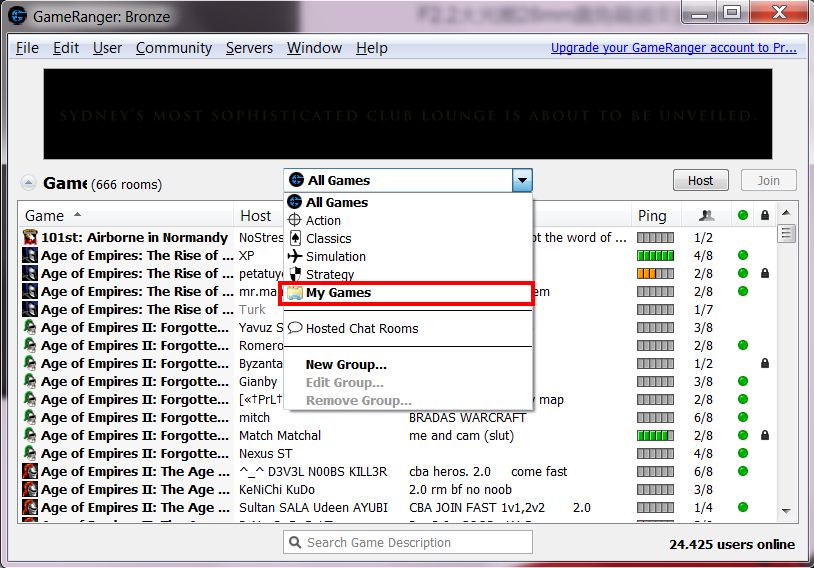Screen dimensions: 814x568
Task: Click the 'cba heros. 2.0 come fast' description
Action: (488, 471)
